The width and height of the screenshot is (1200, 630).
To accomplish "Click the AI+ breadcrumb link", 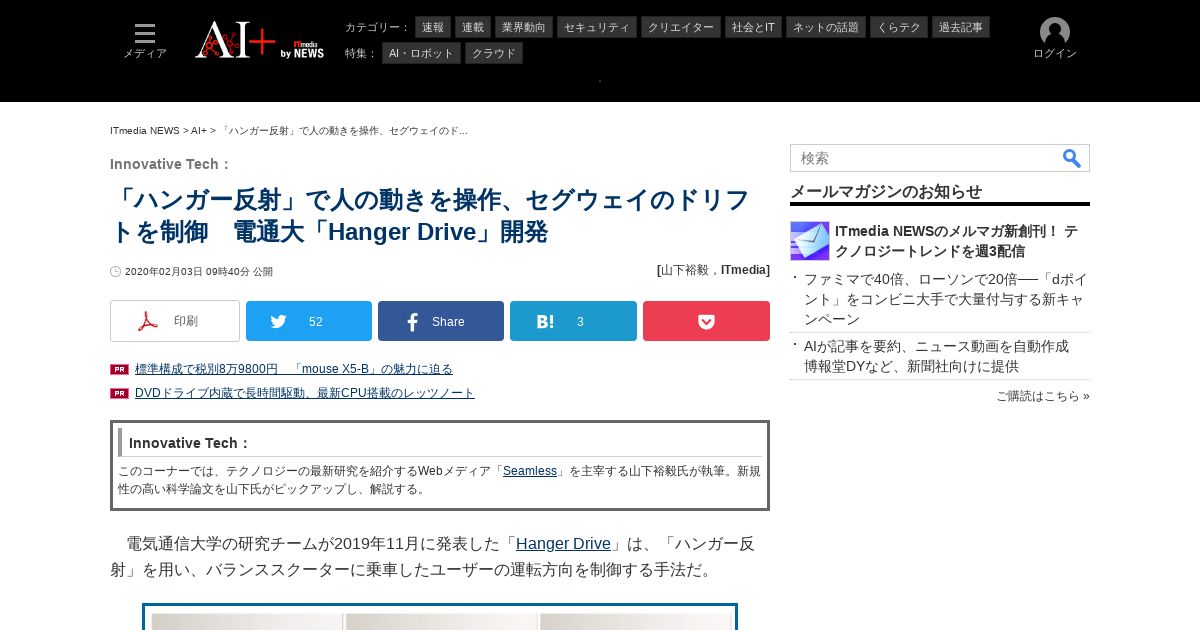I will 199,131.
